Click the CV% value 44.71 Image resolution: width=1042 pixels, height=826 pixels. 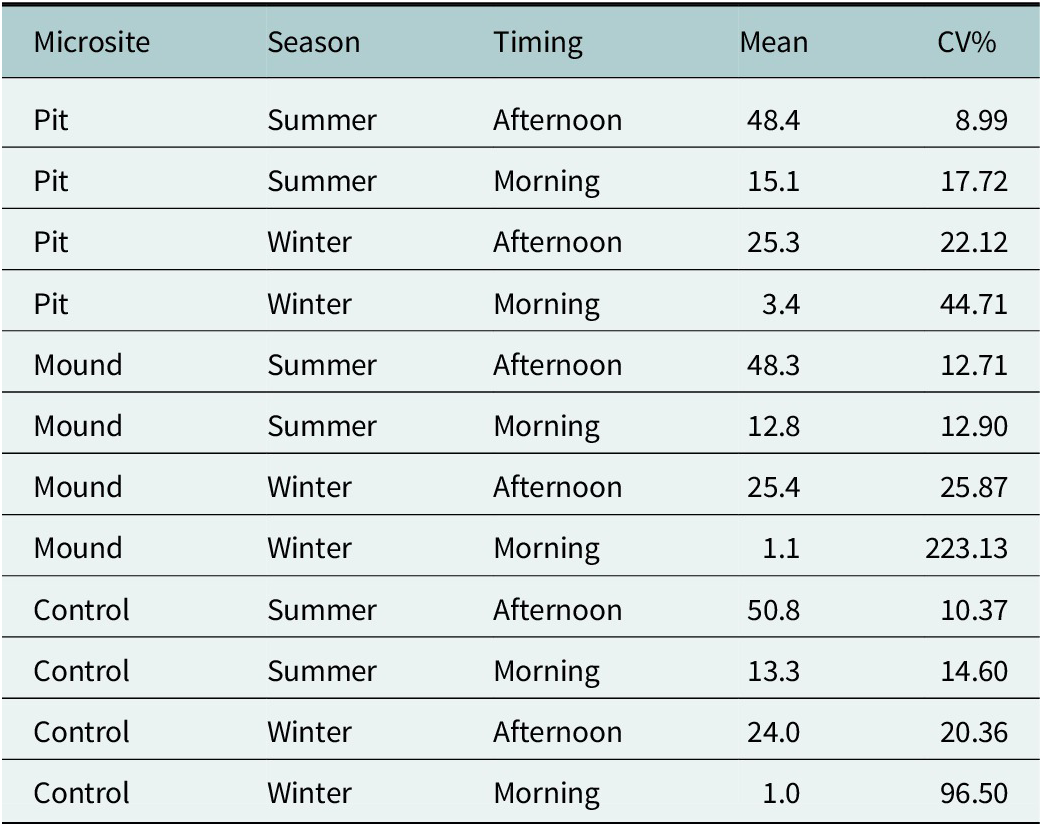(x=974, y=304)
